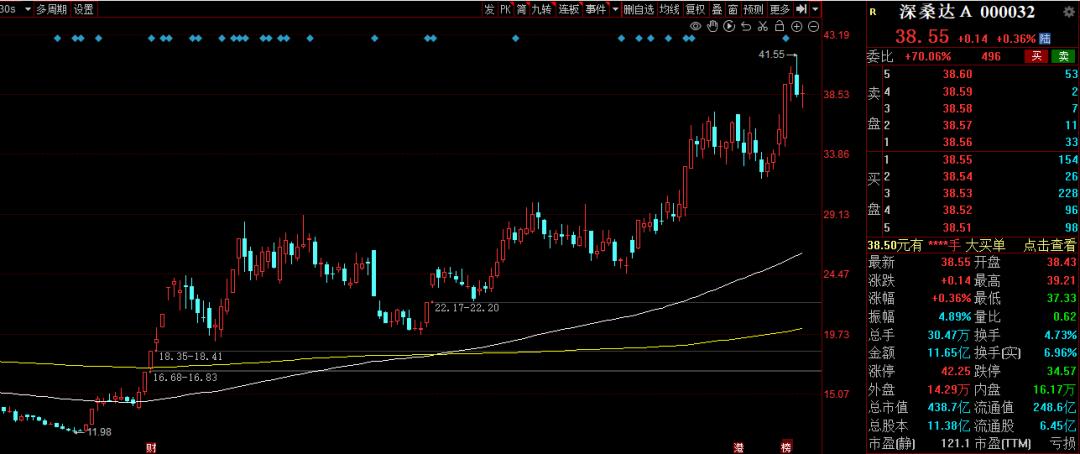Click 点击查看 to view large orders
Viewport: 1080px width, 454px height.
[1048, 245]
